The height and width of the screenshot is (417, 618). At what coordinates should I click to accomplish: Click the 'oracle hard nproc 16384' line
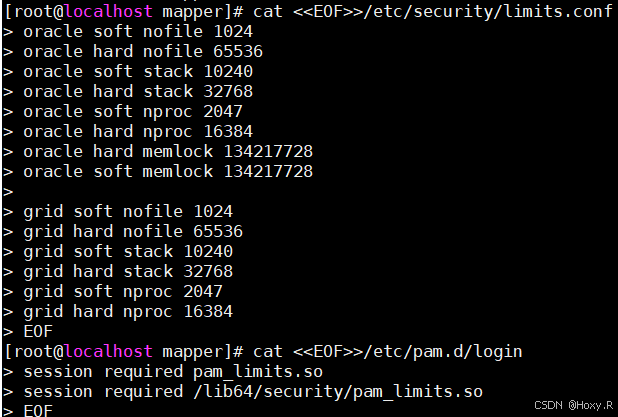pos(138,132)
